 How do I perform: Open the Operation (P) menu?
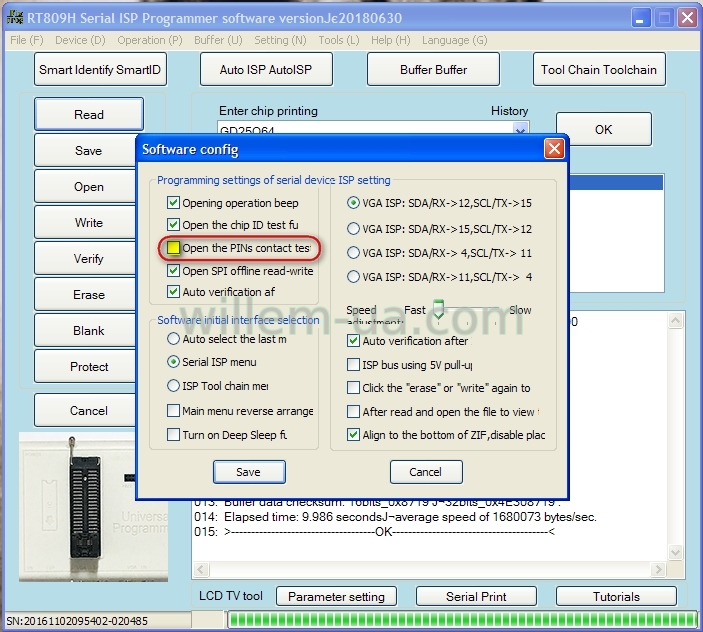click(x=150, y=40)
